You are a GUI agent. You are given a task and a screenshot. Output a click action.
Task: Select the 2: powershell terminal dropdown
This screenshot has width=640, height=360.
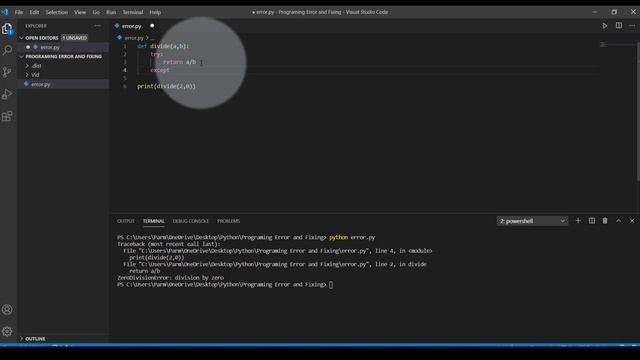[x=532, y=221]
